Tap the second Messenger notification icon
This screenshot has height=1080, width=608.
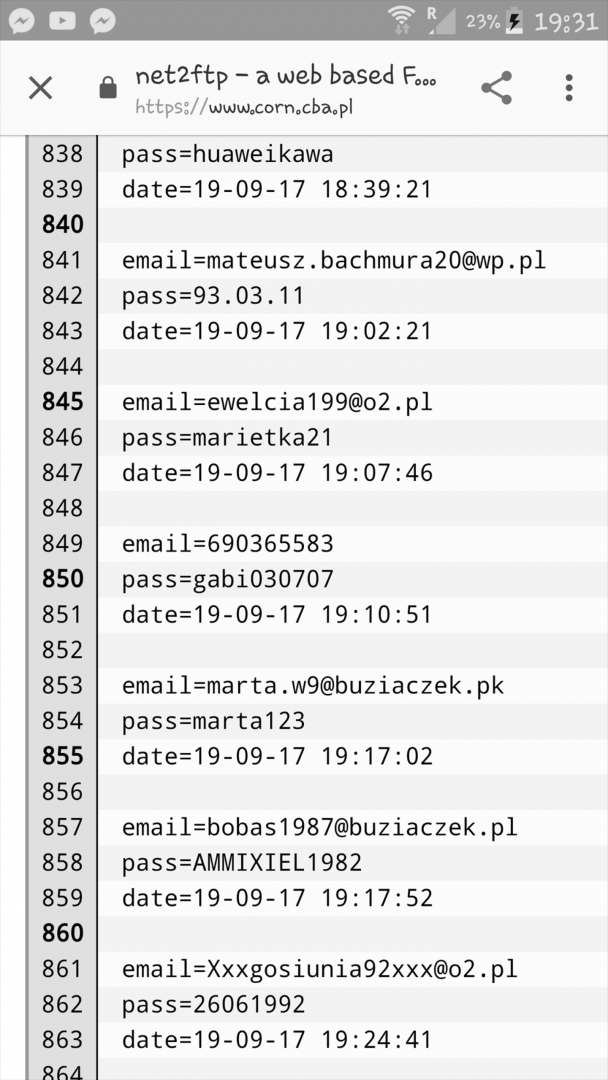(102, 20)
